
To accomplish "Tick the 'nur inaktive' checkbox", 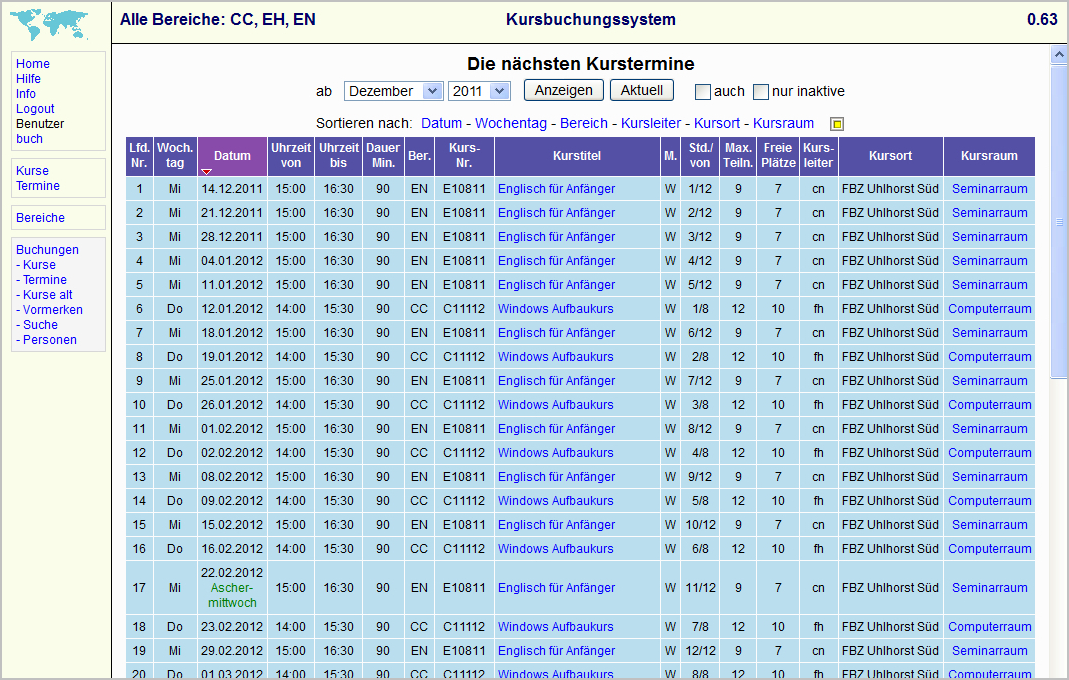I will (761, 91).
